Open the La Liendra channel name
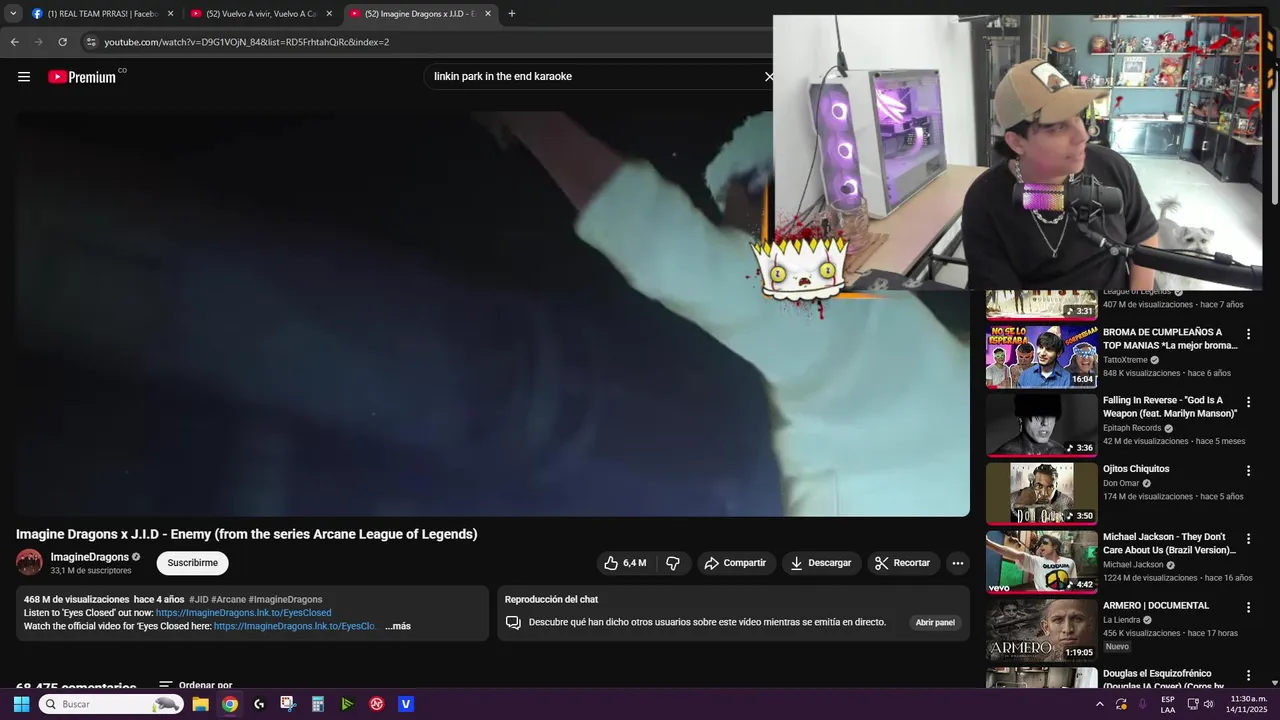The width and height of the screenshot is (1280, 720). coord(1121,620)
